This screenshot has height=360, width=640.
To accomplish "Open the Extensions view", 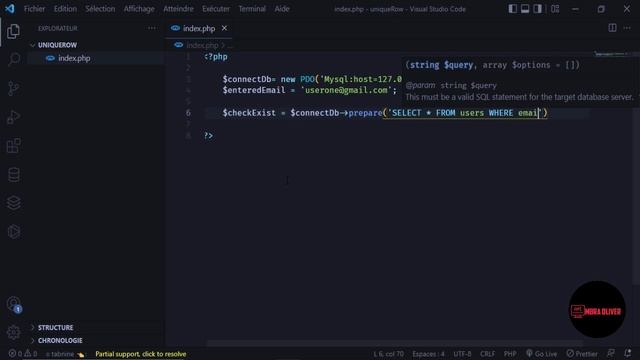I will (13, 146).
